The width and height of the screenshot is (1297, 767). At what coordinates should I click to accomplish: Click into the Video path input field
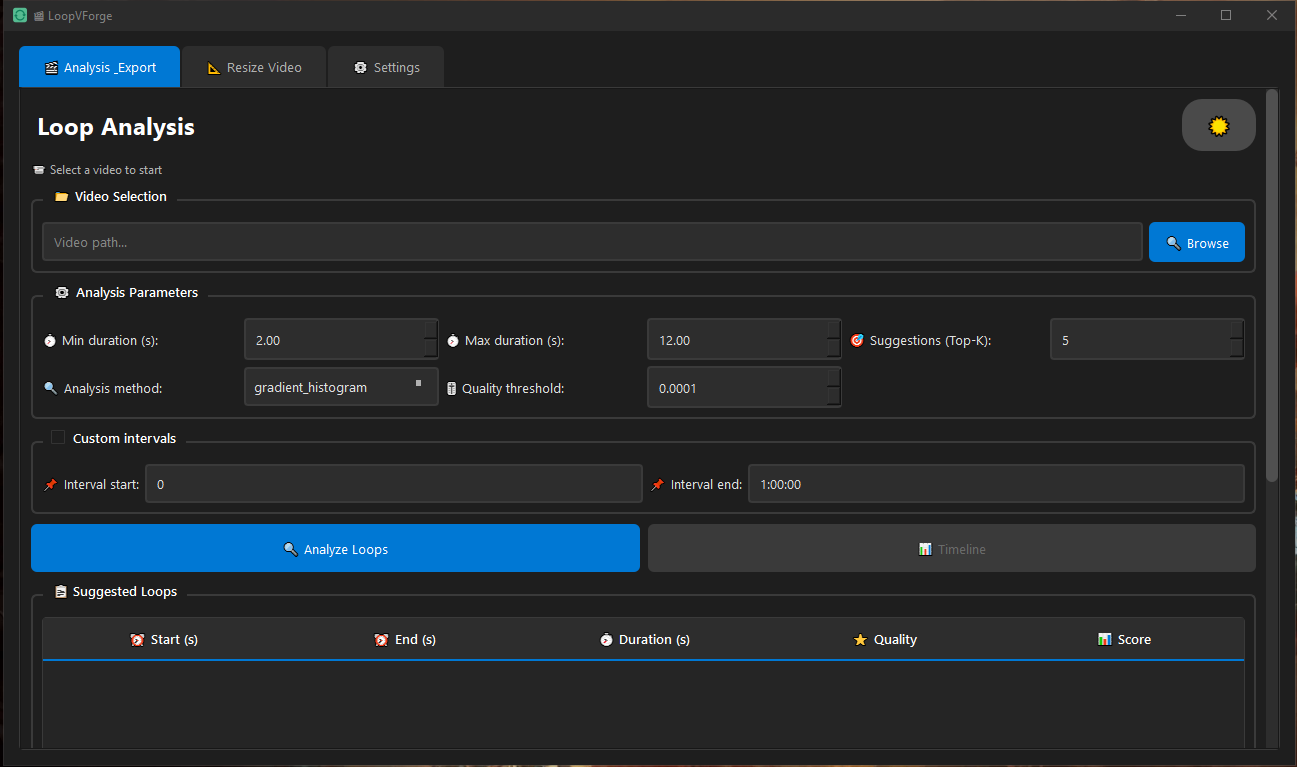tap(591, 242)
